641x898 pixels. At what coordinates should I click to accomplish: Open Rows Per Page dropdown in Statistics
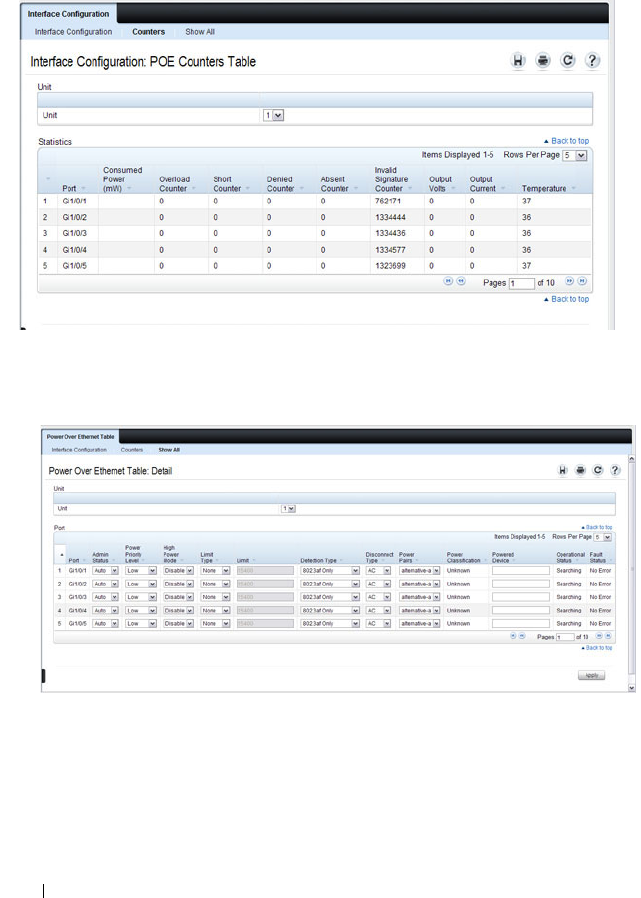575,155
